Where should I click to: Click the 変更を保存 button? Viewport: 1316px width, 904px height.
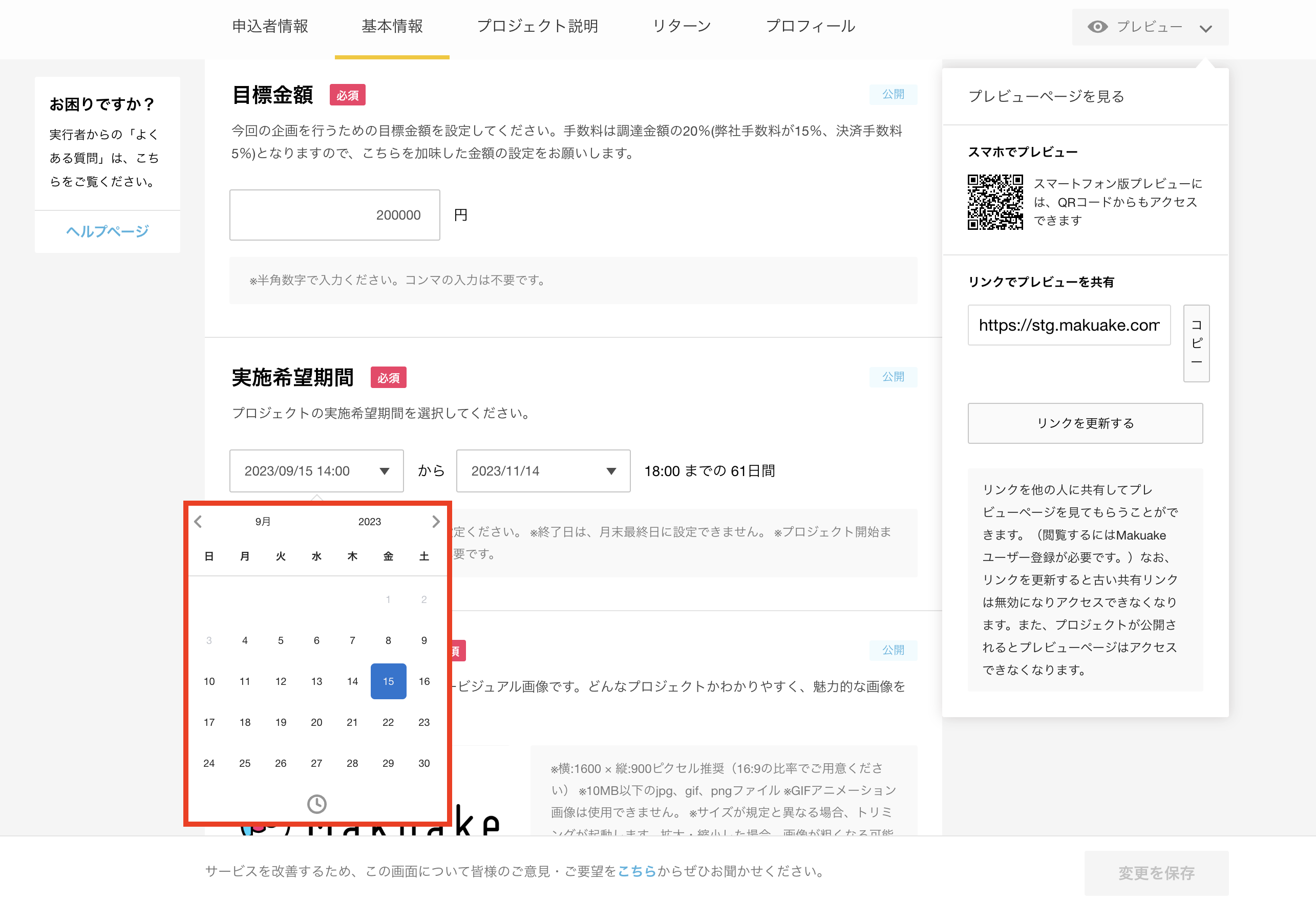click(x=1156, y=872)
